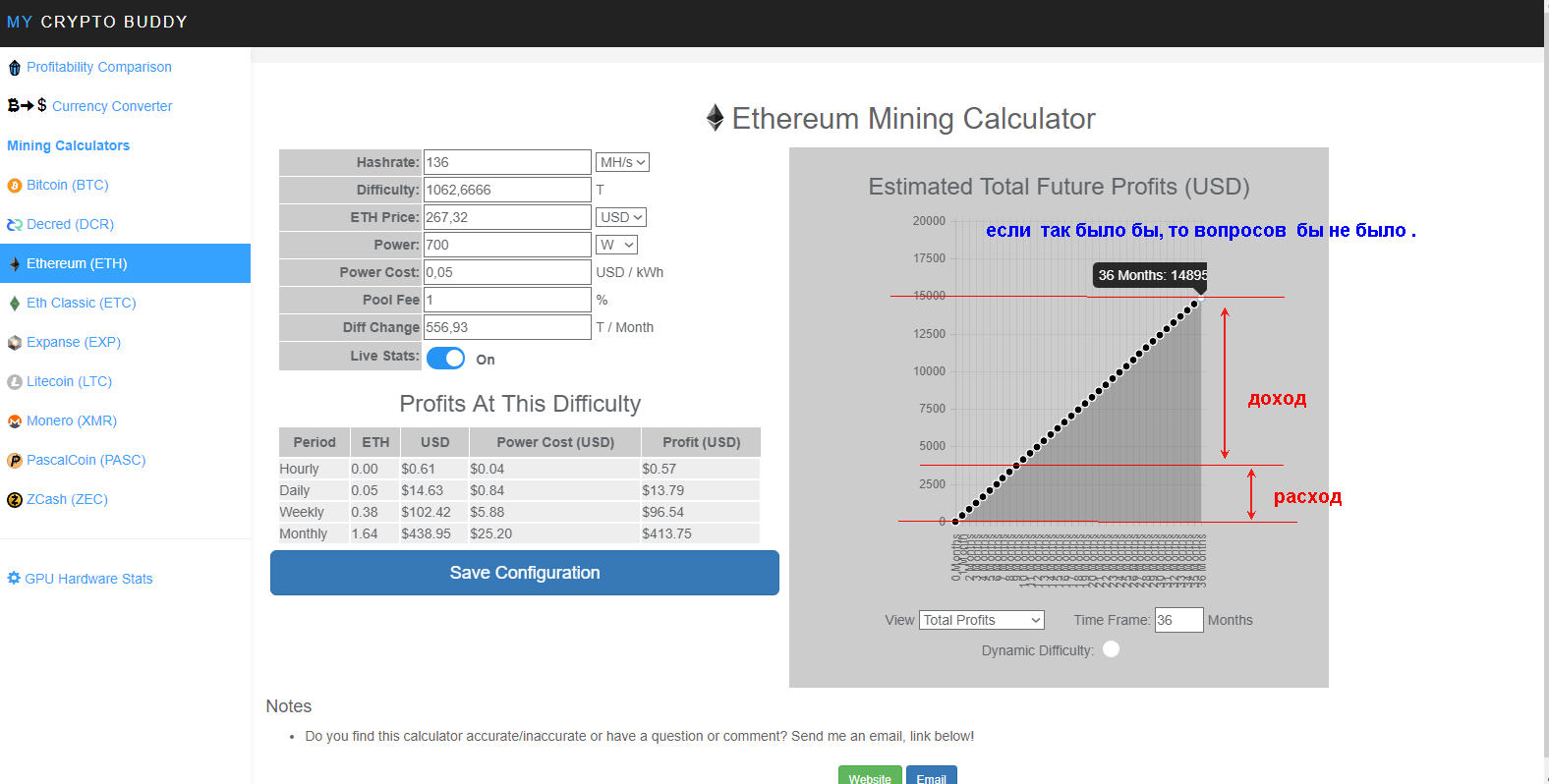Click Ethereum diamond logo beside page title
Image resolution: width=1549 pixels, height=784 pixels.
[x=716, y=118]
